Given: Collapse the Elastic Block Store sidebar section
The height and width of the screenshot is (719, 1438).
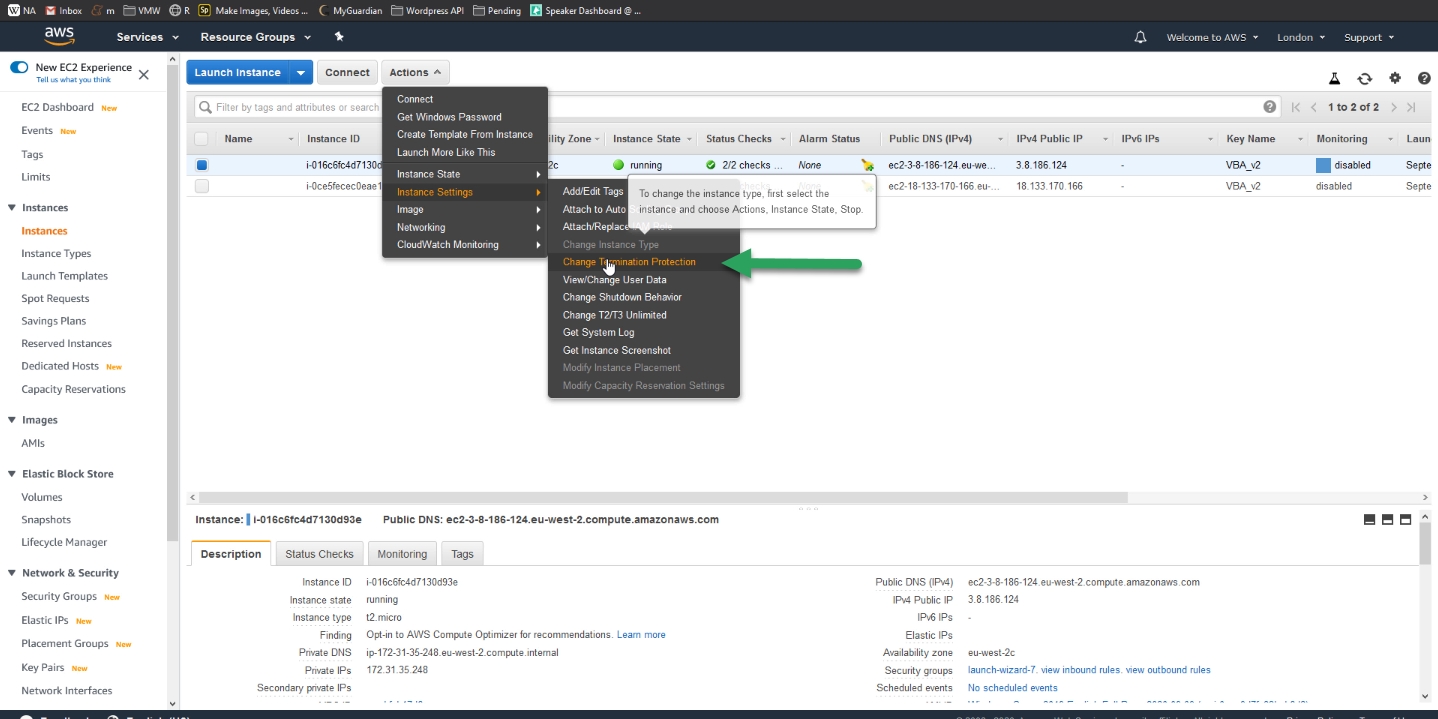Looking at the screenshot, I should coord(12,474).
